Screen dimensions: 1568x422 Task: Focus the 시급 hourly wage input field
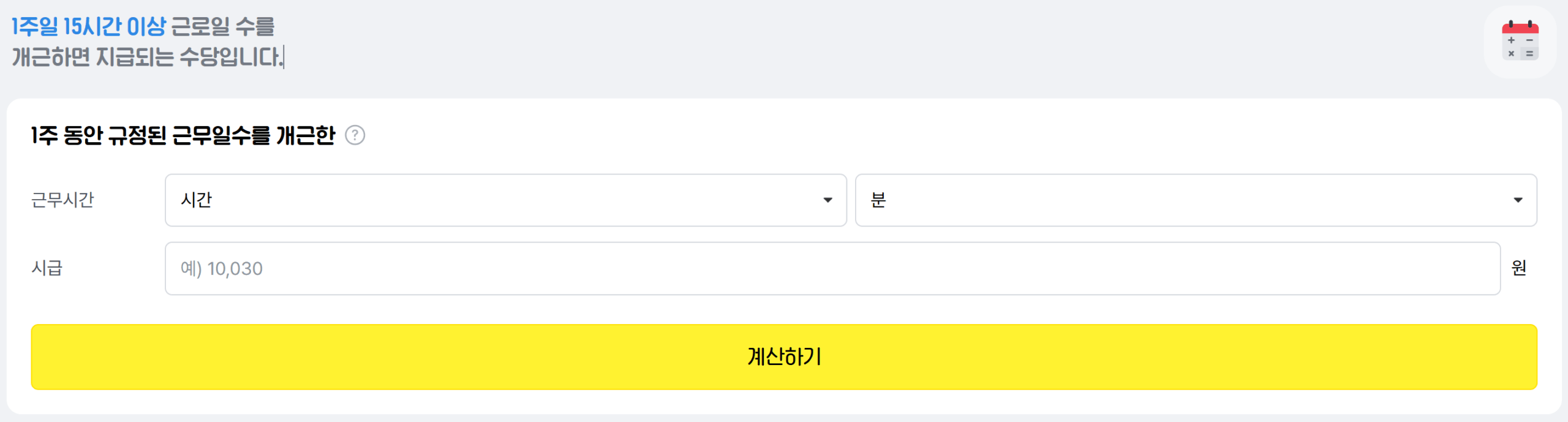[832, 268]
